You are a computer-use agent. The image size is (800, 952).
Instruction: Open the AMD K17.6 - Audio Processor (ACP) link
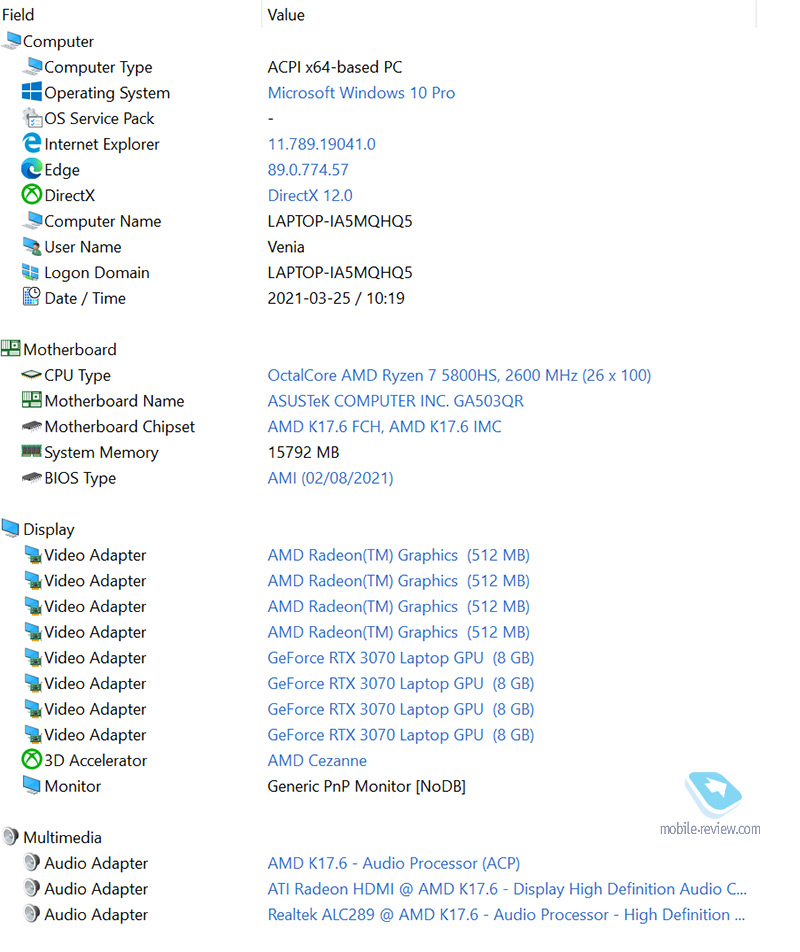click(x=394, y=863)
